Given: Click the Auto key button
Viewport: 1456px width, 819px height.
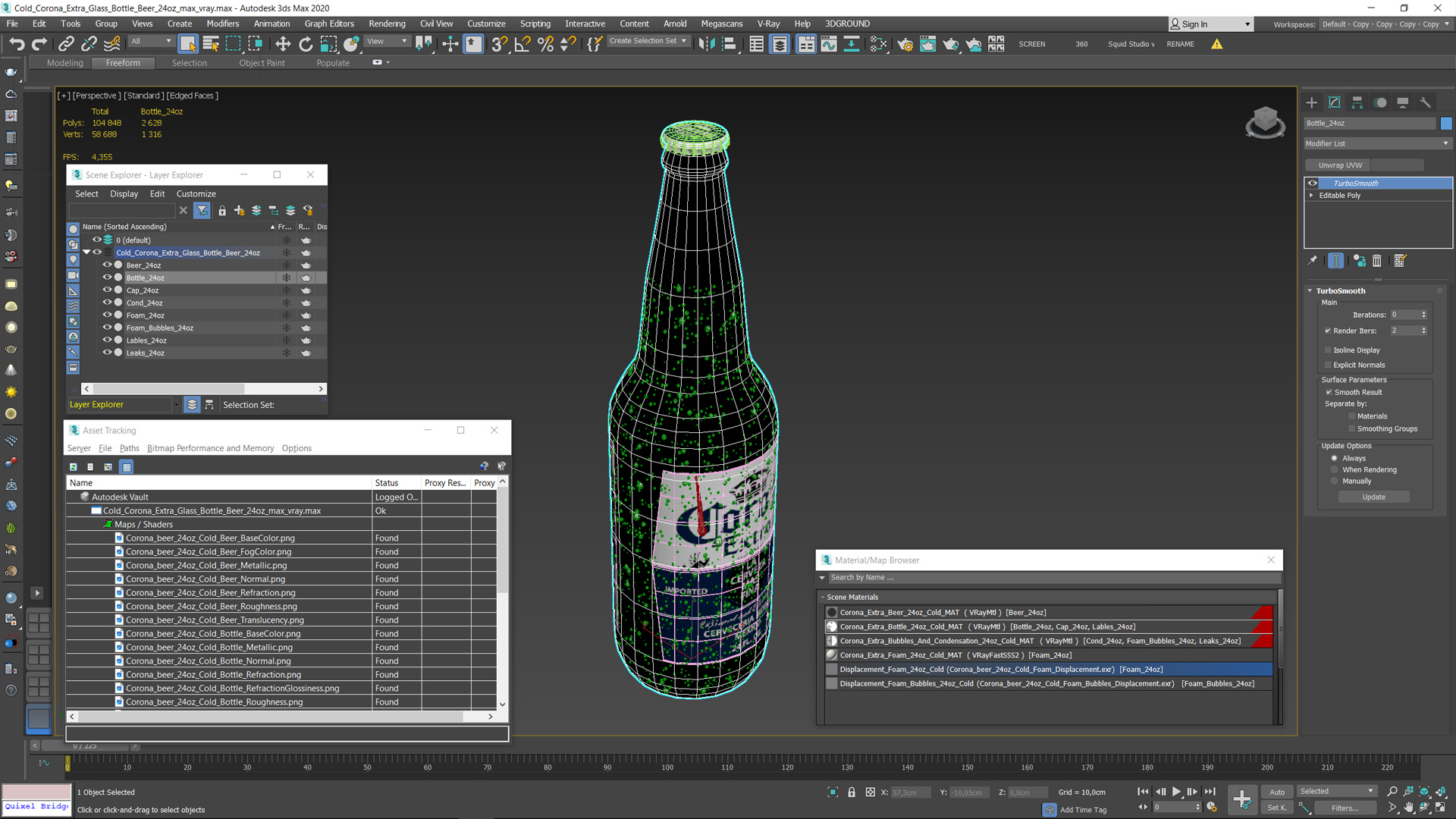Looking at the screenshot, I should (1277, 792).
